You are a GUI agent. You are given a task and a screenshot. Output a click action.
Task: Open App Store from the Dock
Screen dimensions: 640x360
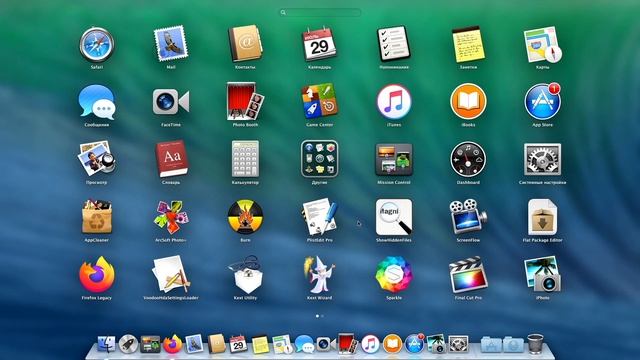pyautogui.click(x=414, y=344)
